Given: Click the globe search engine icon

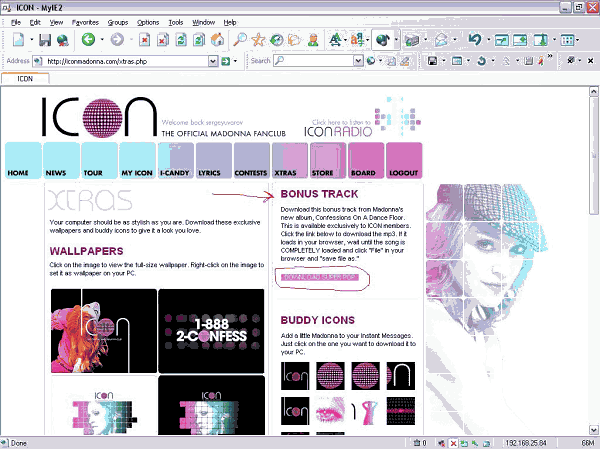Looking at the screenshot, I should (x=371, y=61).
